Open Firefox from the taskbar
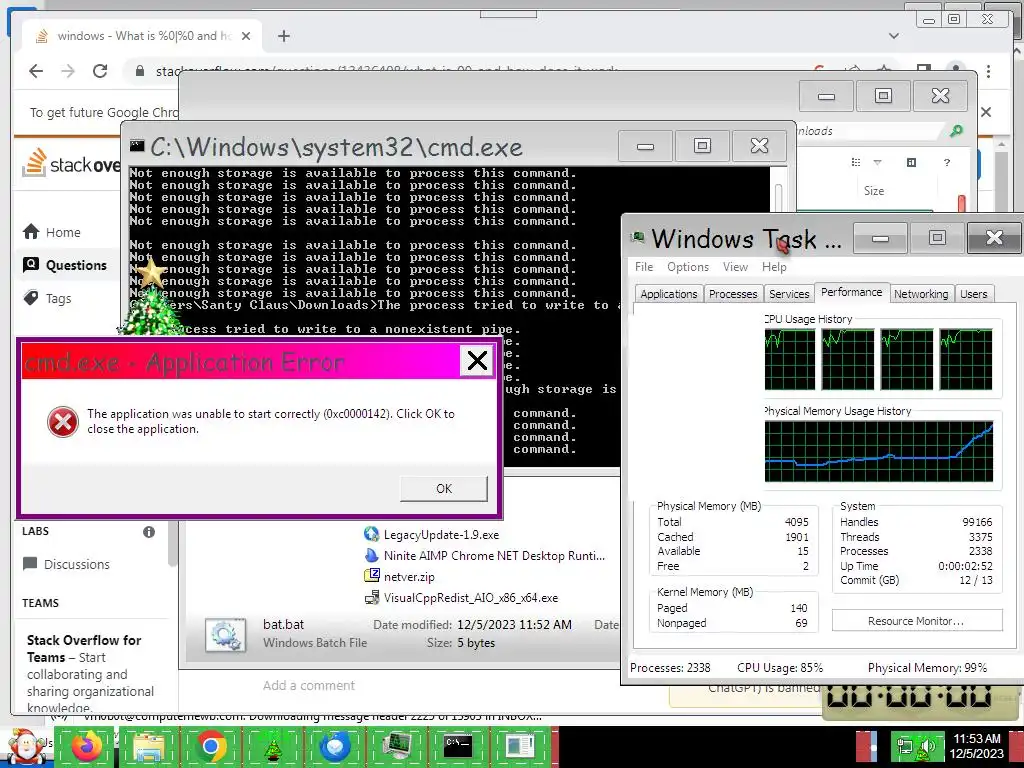Screen dimensions: 1024x768 pyautogui.click(x=86, y=747)
